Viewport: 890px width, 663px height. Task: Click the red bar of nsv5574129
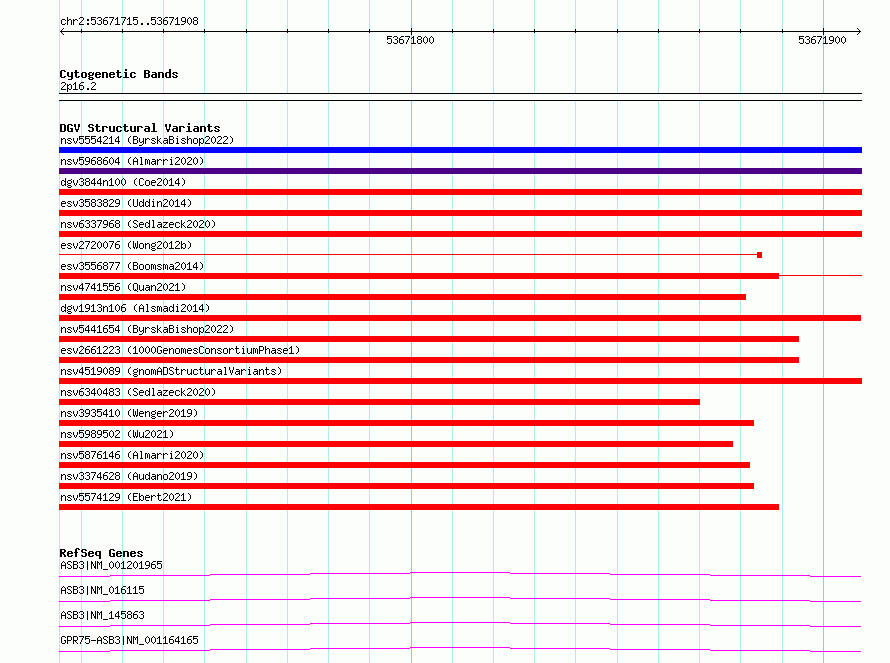click(419, 507)
